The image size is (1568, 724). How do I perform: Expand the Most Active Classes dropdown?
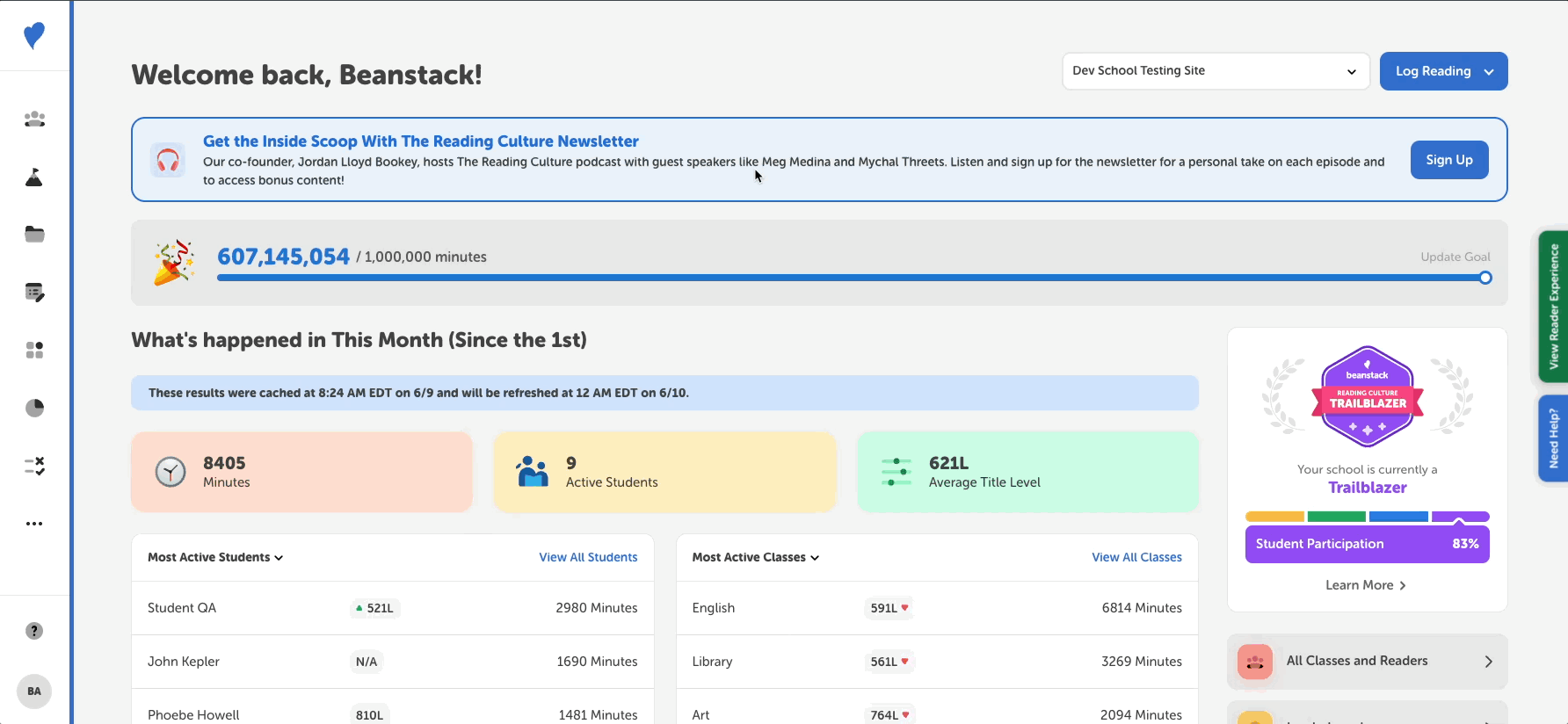coord(755,558)
